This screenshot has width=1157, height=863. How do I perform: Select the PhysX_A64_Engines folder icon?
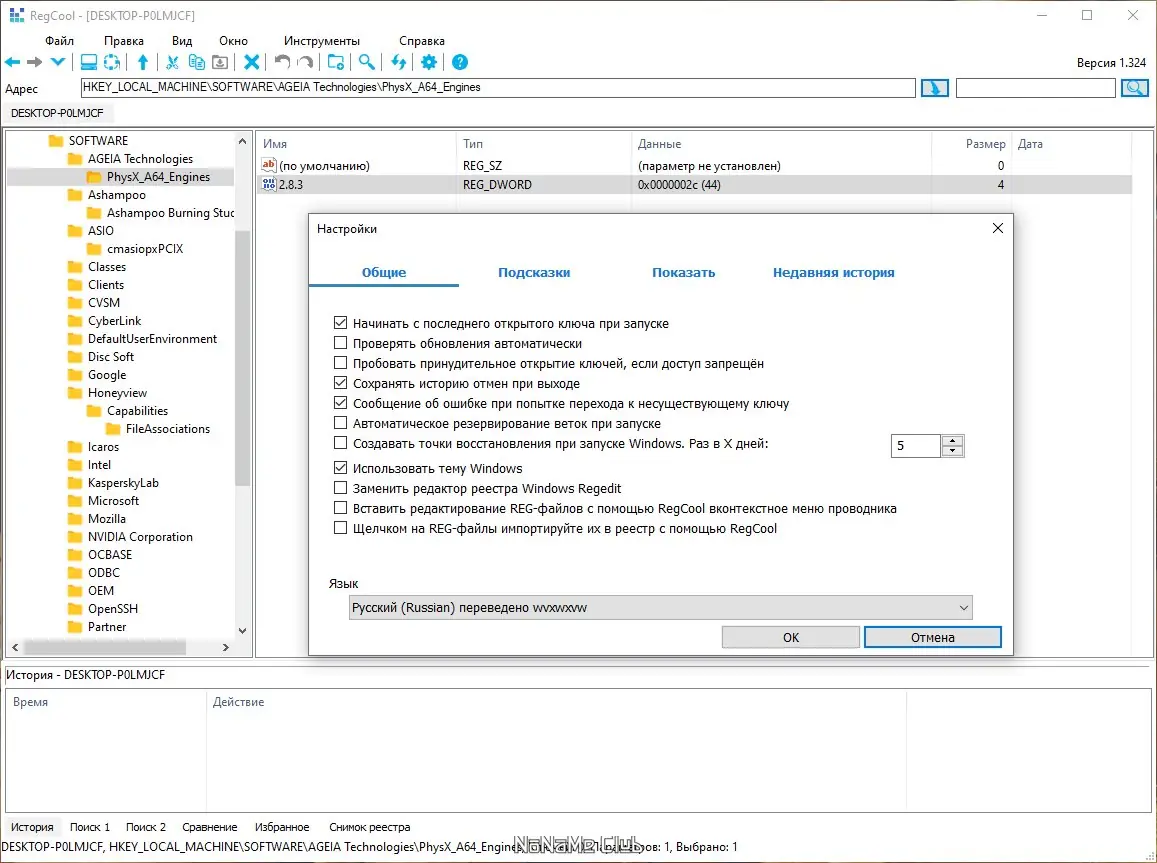point(94,177)
